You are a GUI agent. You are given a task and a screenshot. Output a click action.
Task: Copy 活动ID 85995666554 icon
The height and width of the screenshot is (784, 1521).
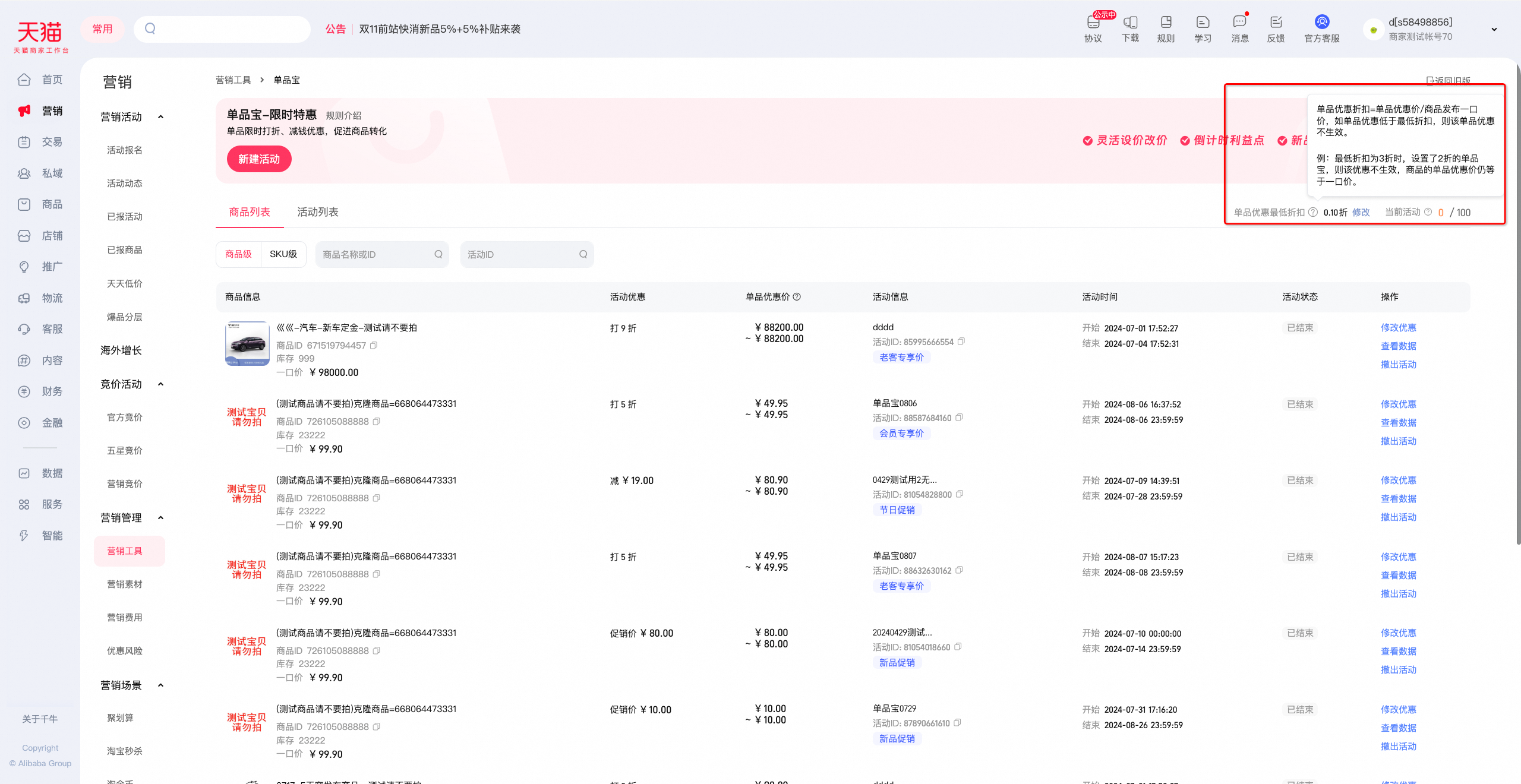point(961,342)
